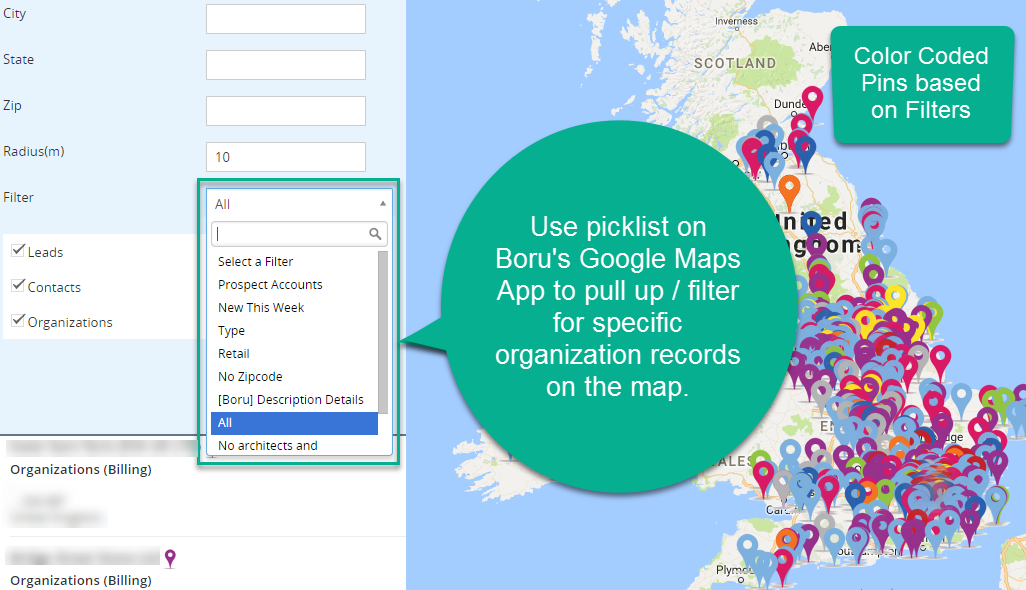This screenshot has height=590, width=1026.
Task: Select the "New This Week" filter option
Action: pyautogui.click(x=261, y=308)
